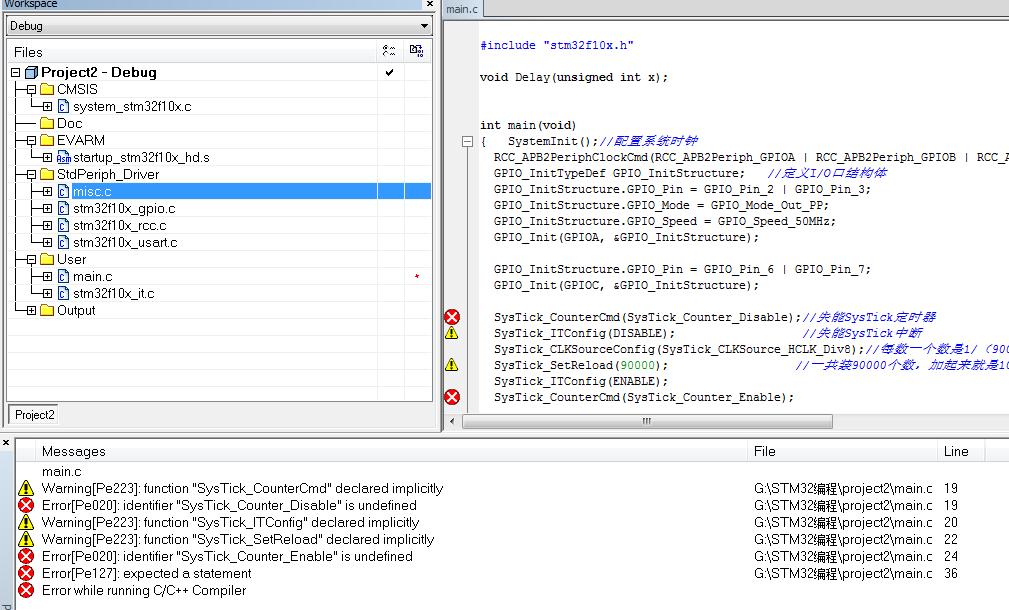Select the Project2 cube icon
Screen dimensions: 1009x610
(x=31, y=73)
